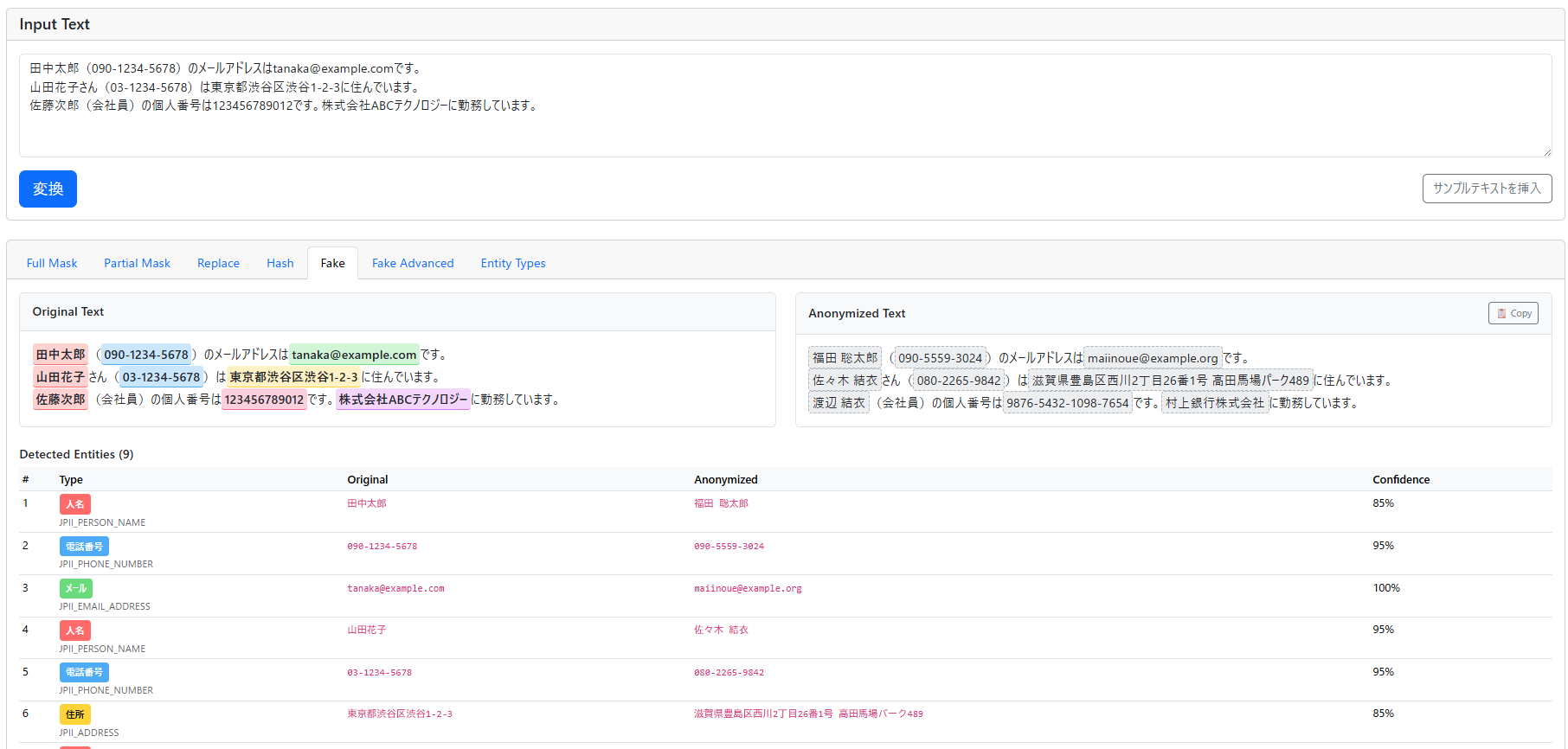Click anonymized email maiinoue@example.org

tap(1152, 358)
